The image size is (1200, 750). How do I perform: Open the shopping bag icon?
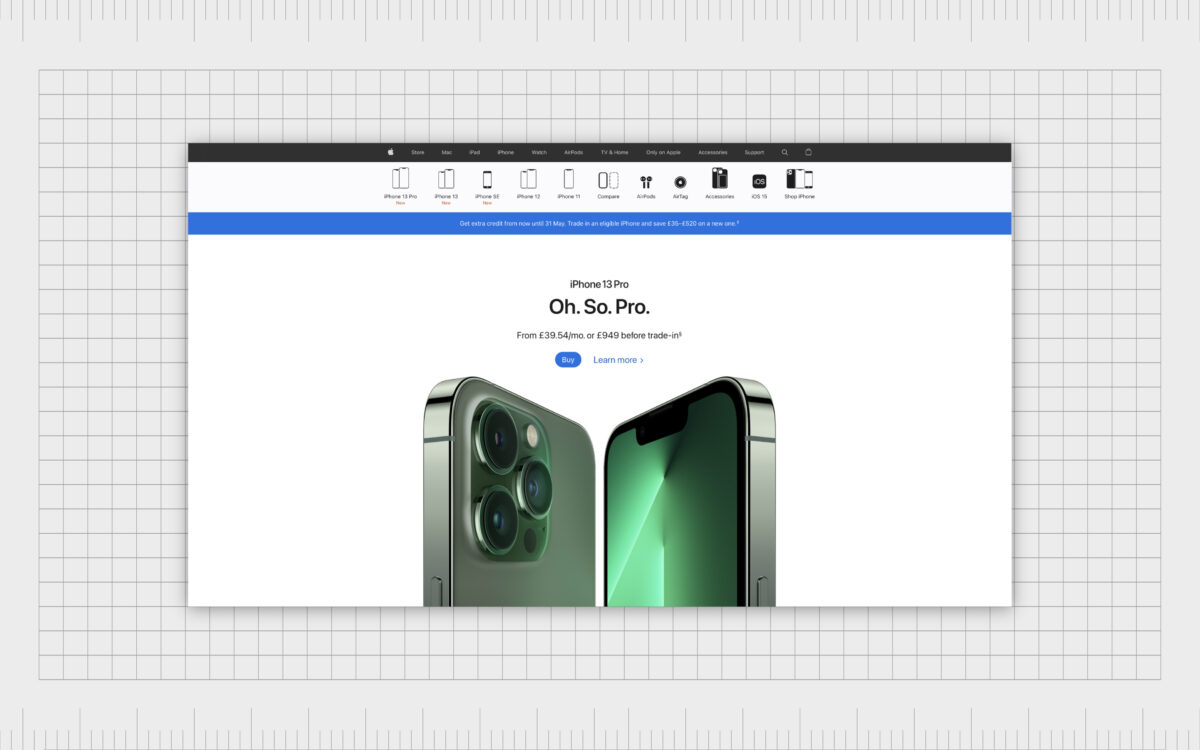point(809,152)
